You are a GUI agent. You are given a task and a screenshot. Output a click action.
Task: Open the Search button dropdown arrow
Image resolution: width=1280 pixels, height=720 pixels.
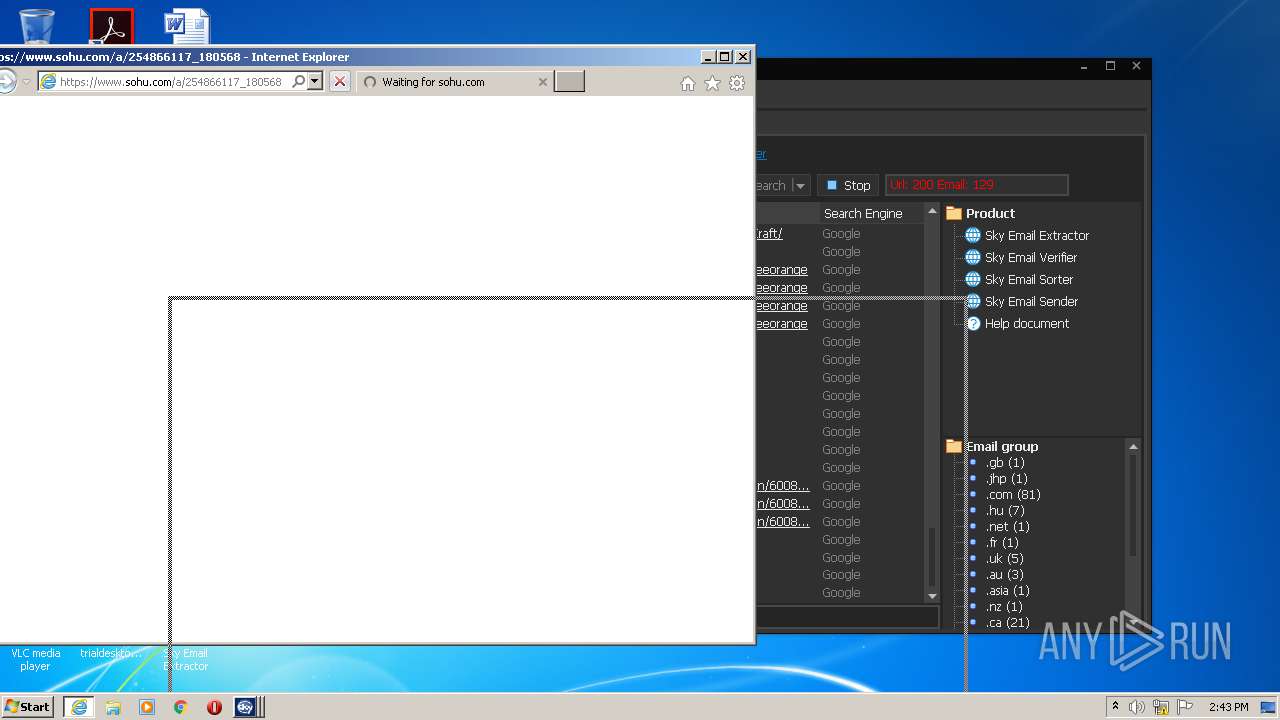pyautogui.click(x=800, y=185)
